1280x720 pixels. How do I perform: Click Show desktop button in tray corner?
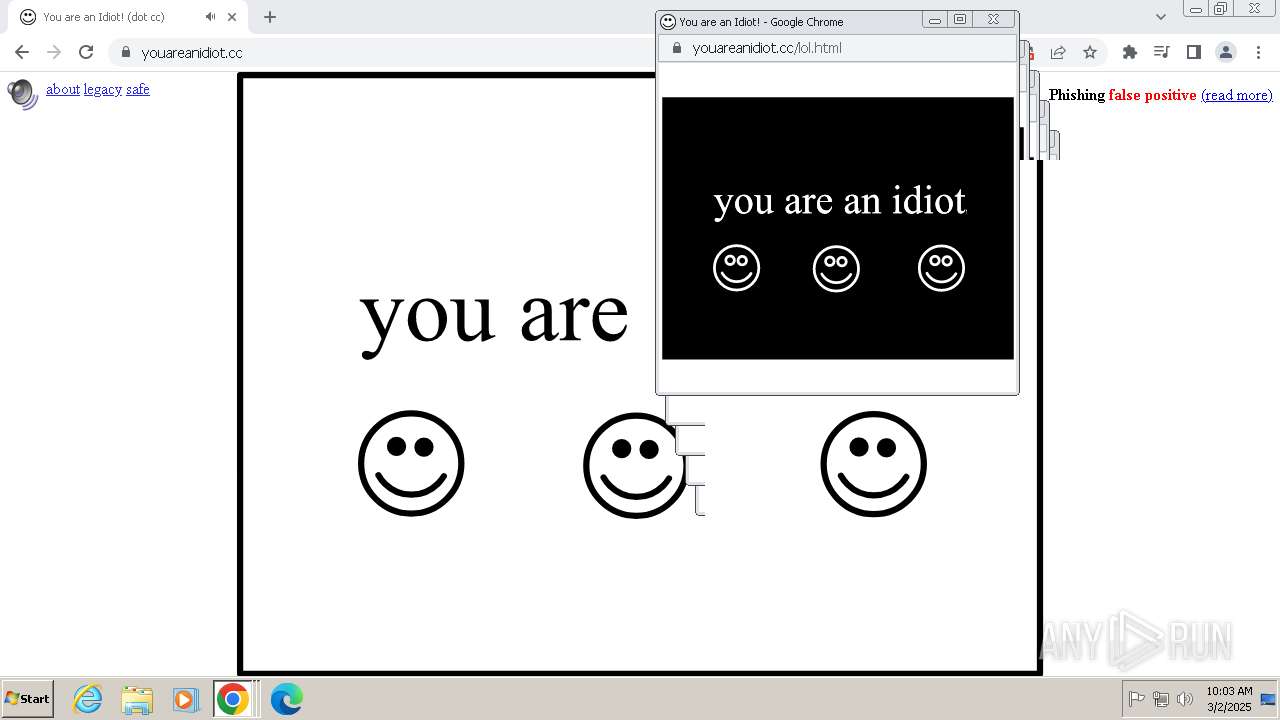tap(1269, 699)
